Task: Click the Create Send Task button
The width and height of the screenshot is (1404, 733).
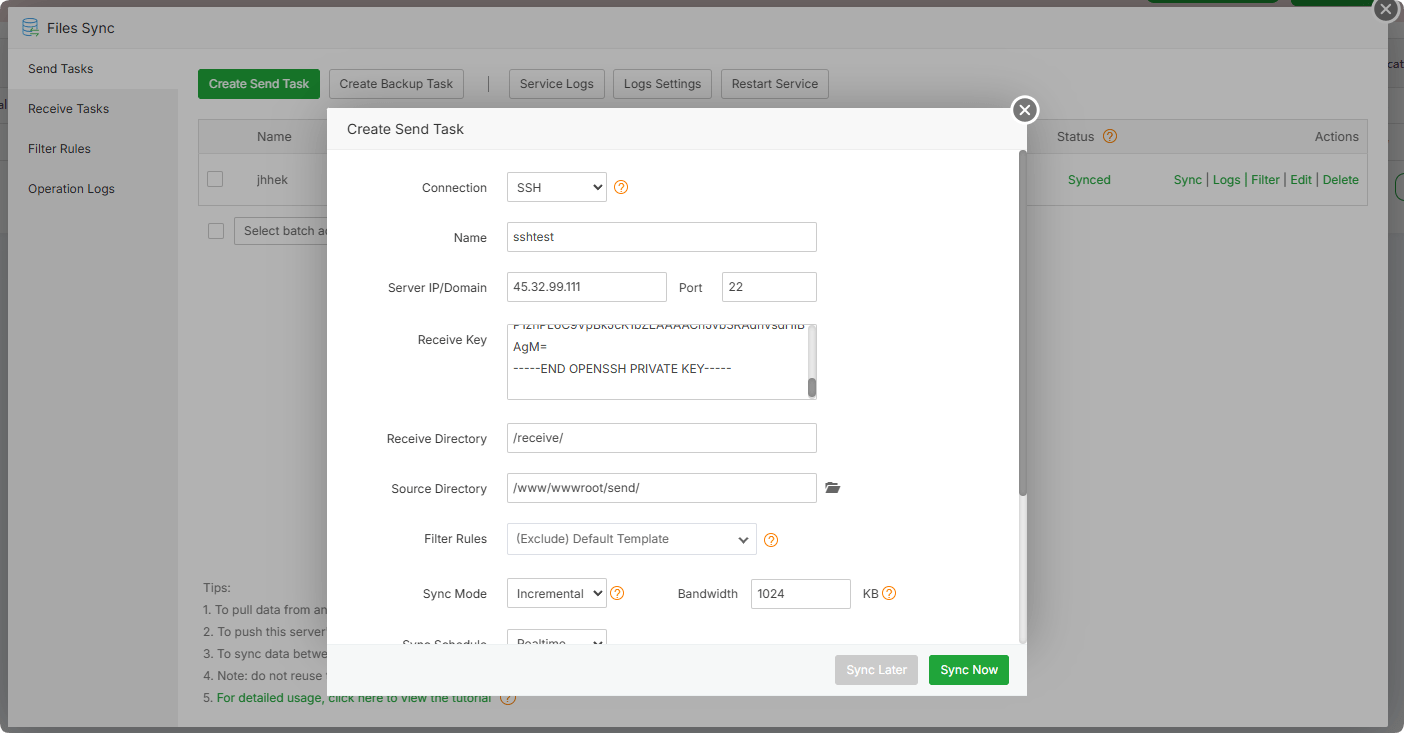Action: pyautogui.click(x=259, y=84)
